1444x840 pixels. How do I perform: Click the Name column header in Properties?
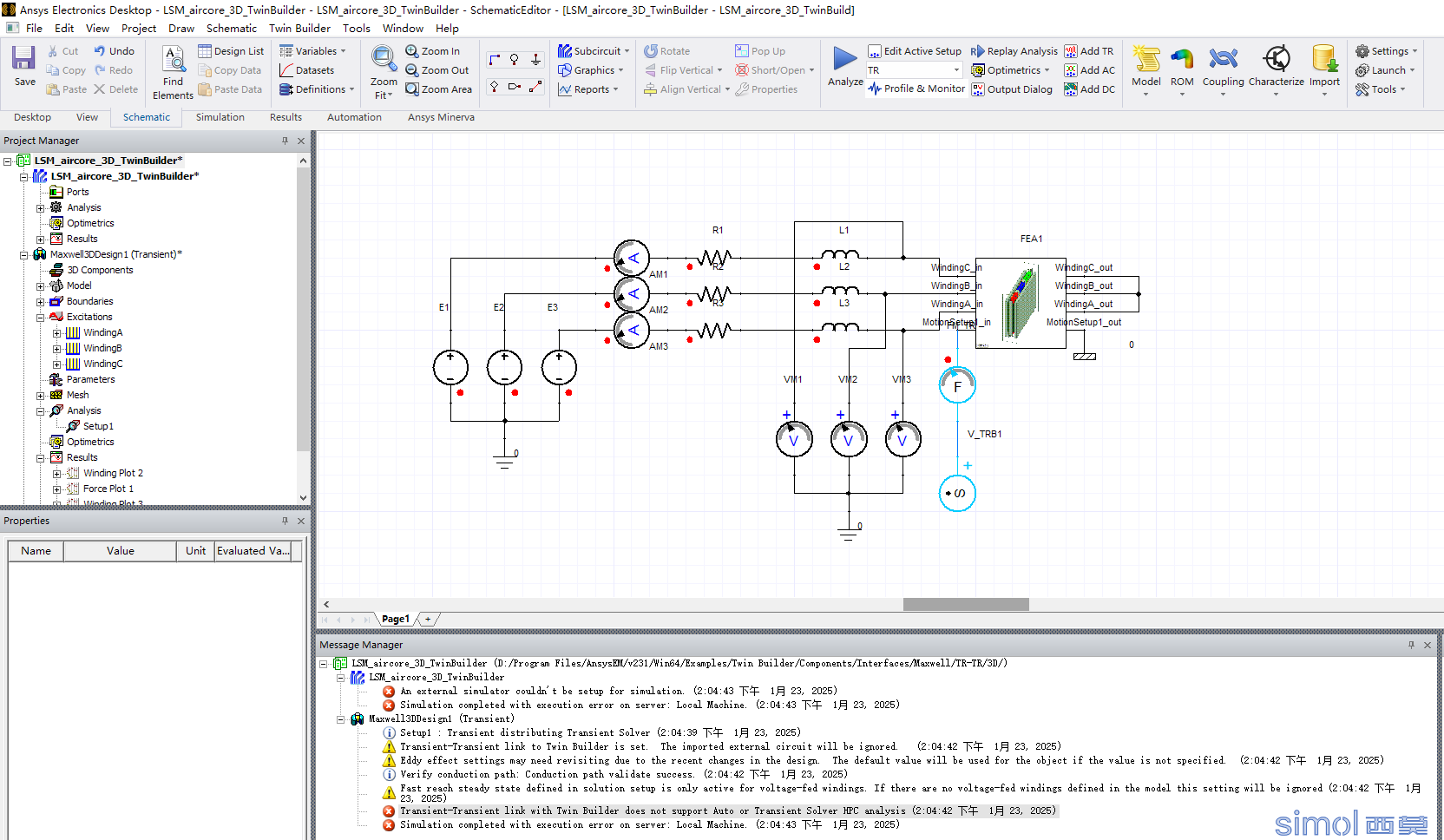click(x=36, y=551)
